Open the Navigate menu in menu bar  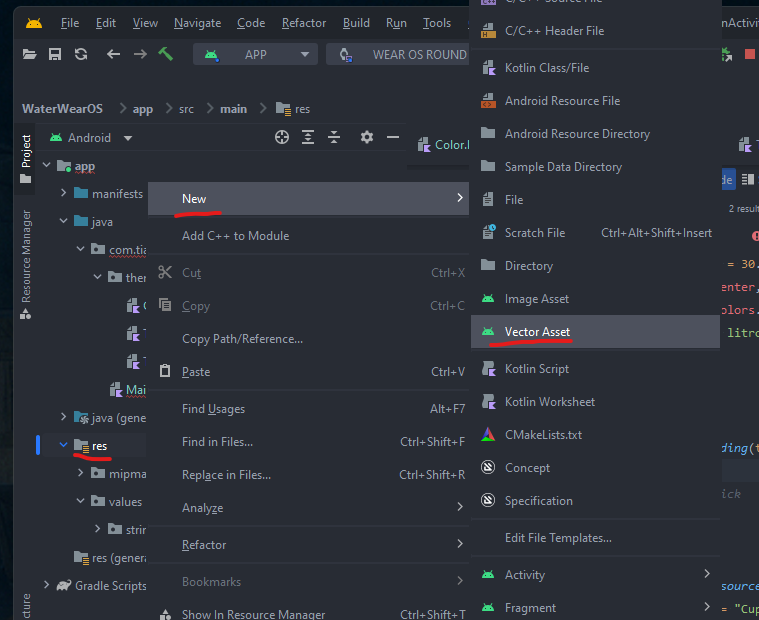pyautogui.click(x=197, y=22)
